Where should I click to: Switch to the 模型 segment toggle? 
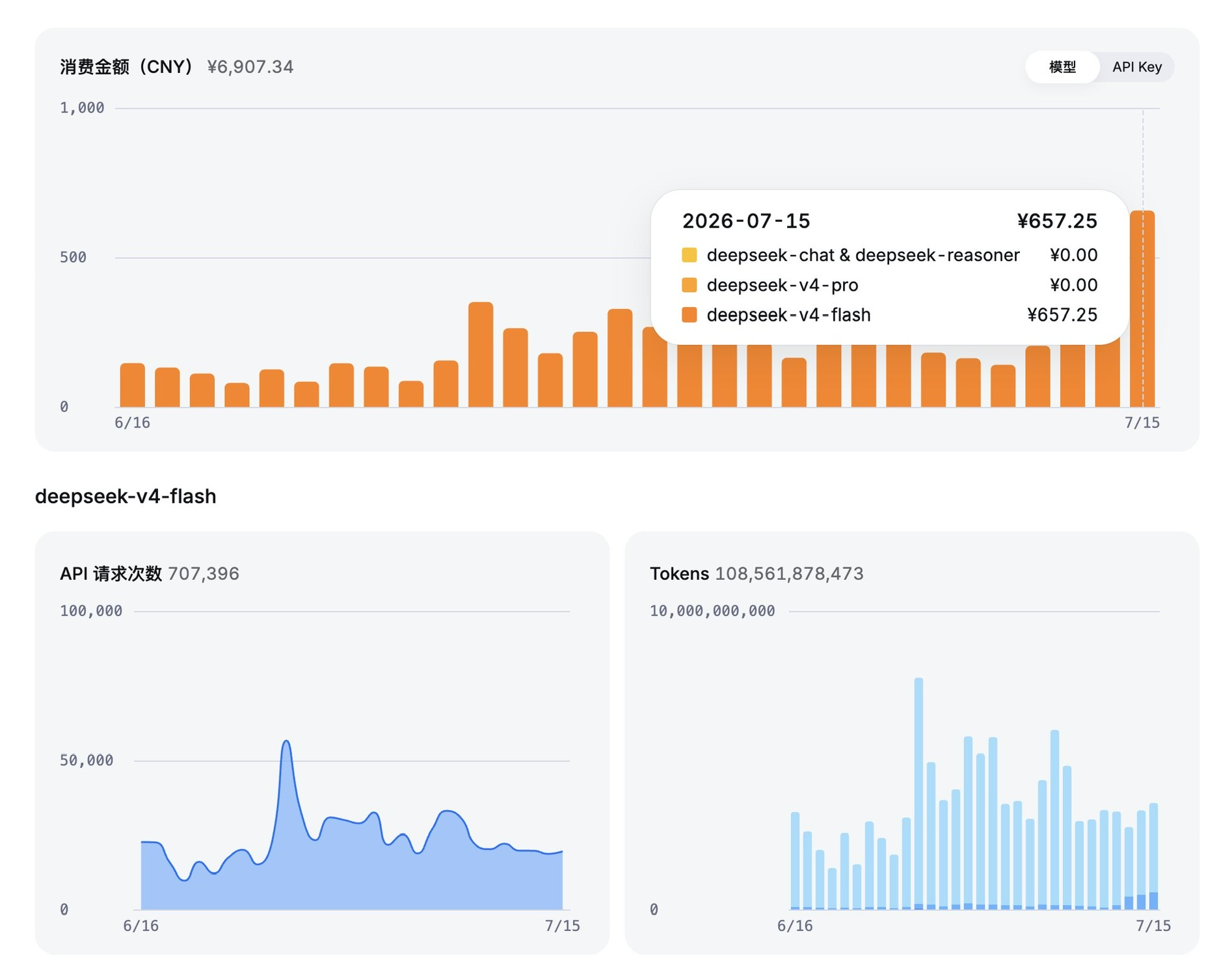click(1062, 67)
